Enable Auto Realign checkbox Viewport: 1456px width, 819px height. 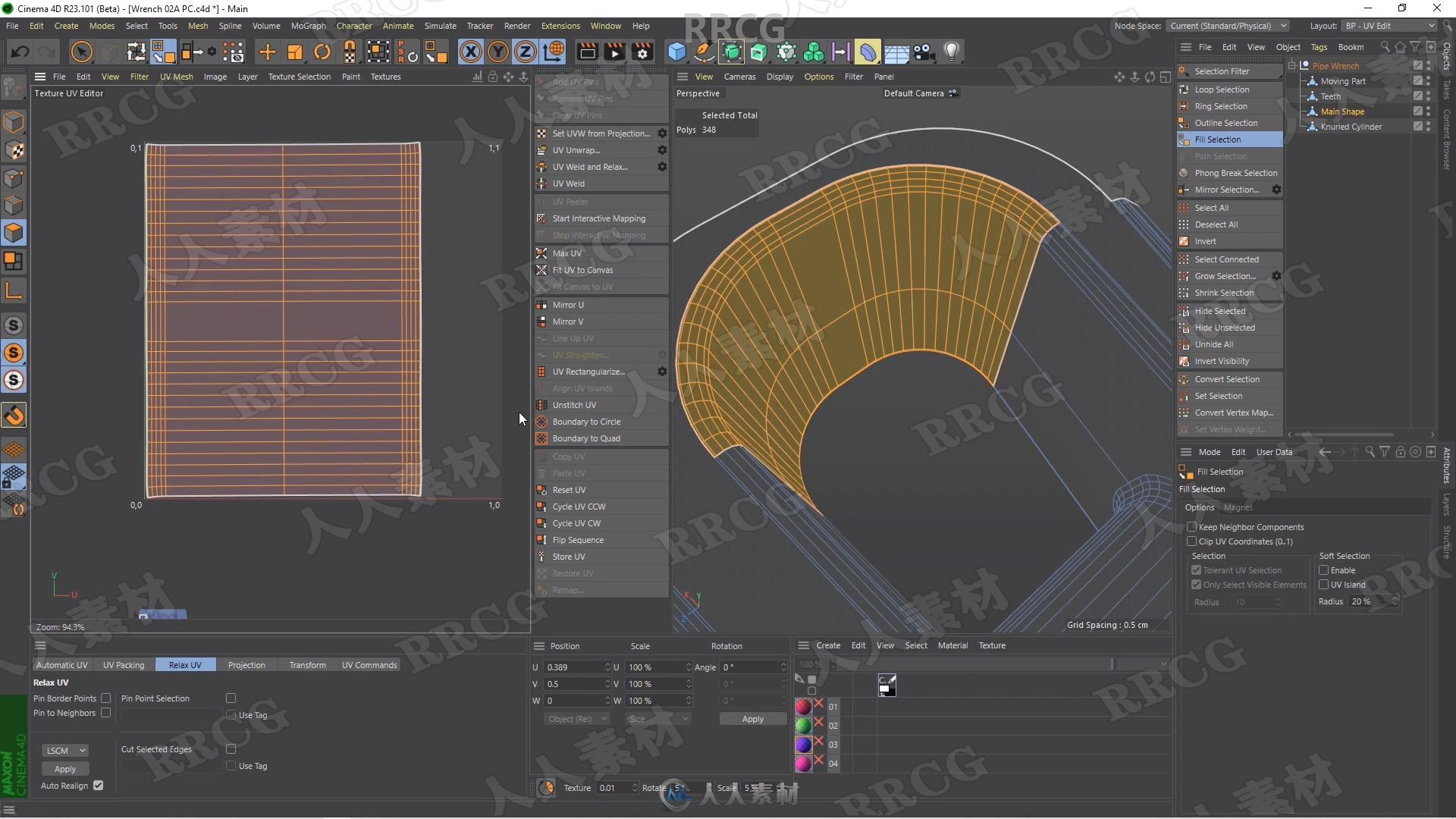coord(98,785)
